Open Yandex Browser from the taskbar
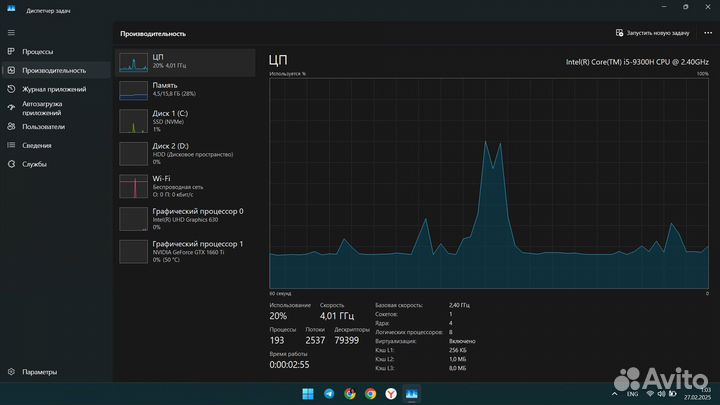The image size is (720, 405). (391, 394)
